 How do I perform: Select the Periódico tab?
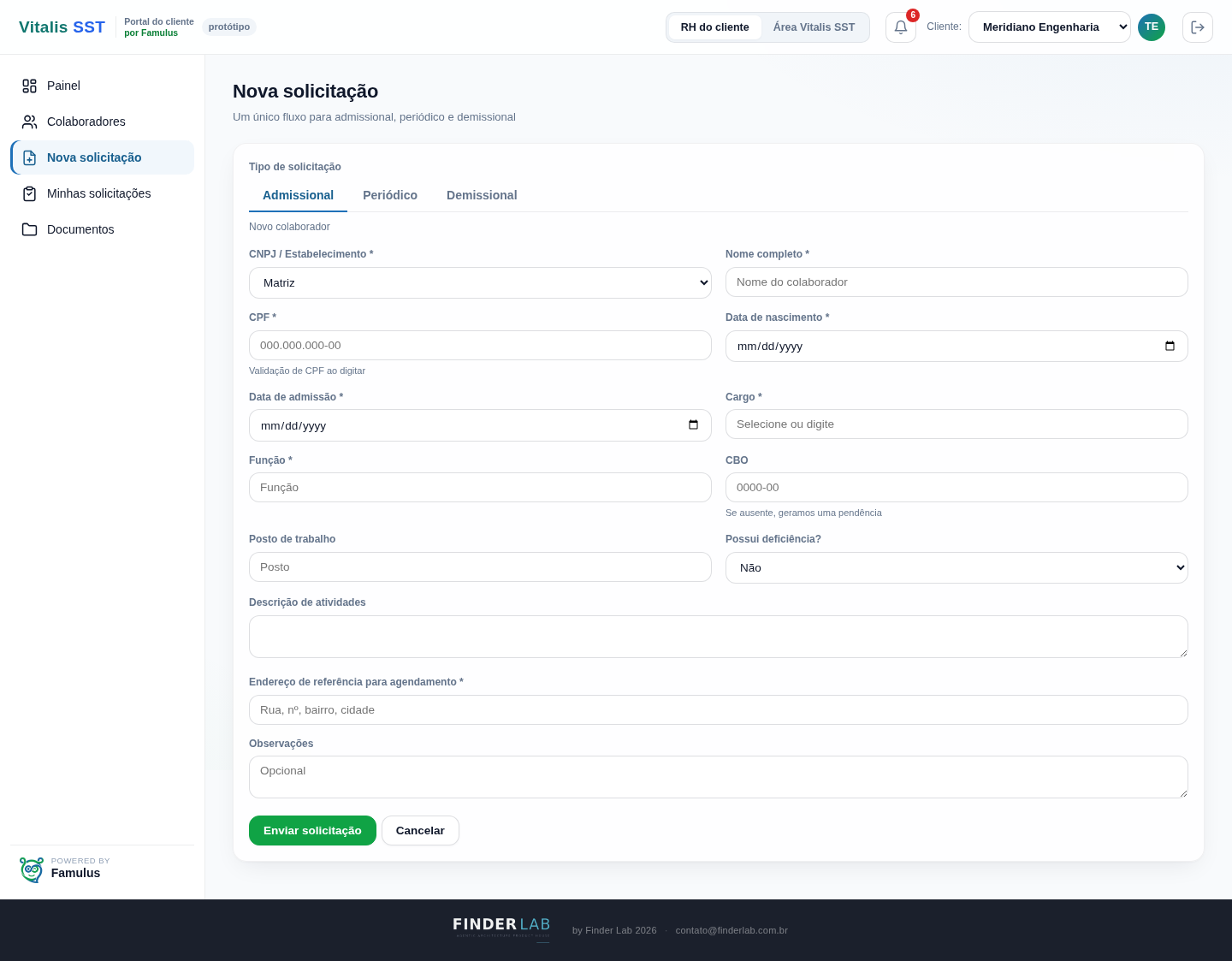tap(390, 195)
